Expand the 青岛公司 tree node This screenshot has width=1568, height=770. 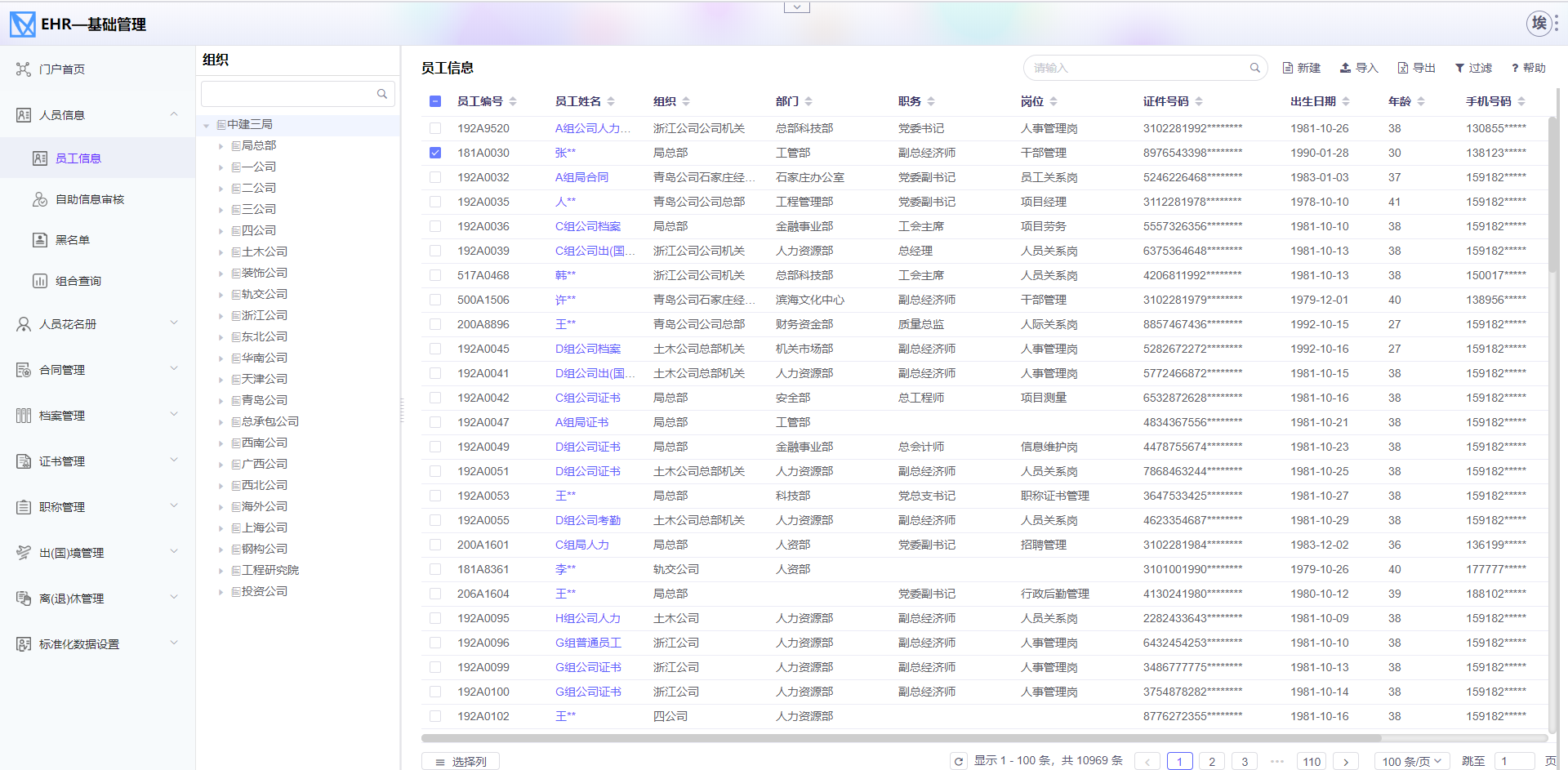[x=220, y=401]
